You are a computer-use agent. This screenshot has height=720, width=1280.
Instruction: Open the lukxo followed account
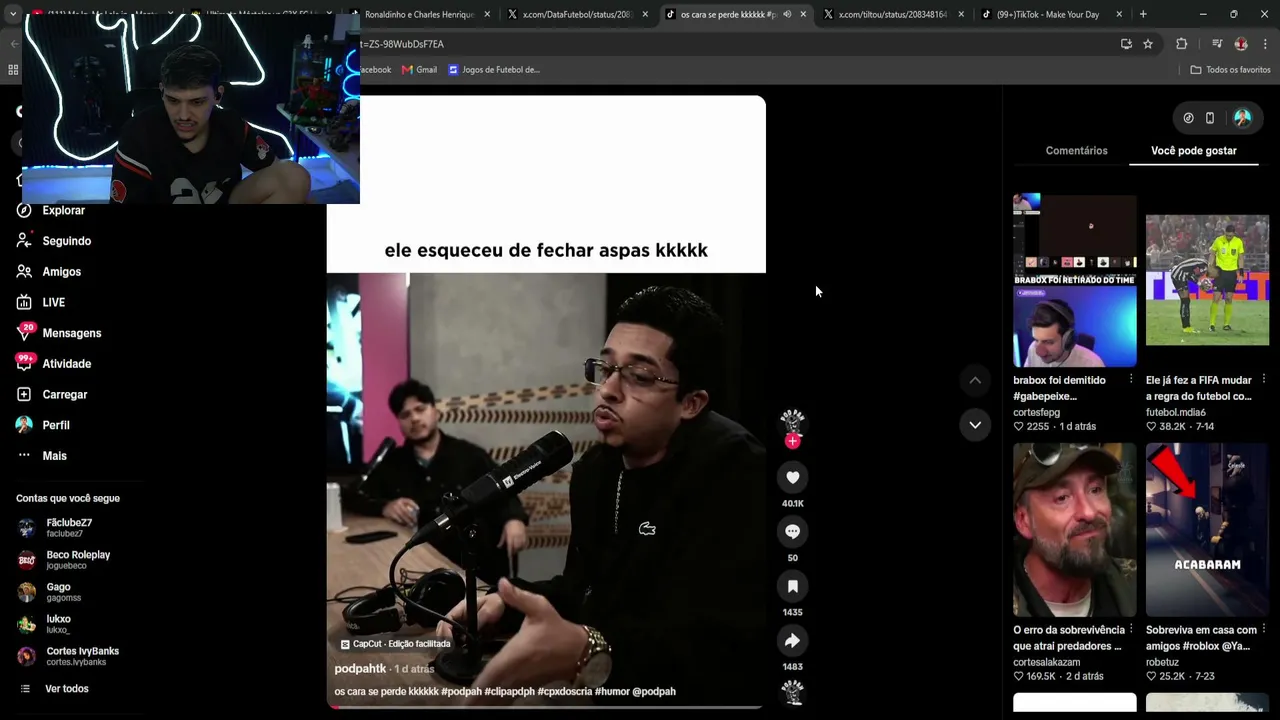coord(58,624)
